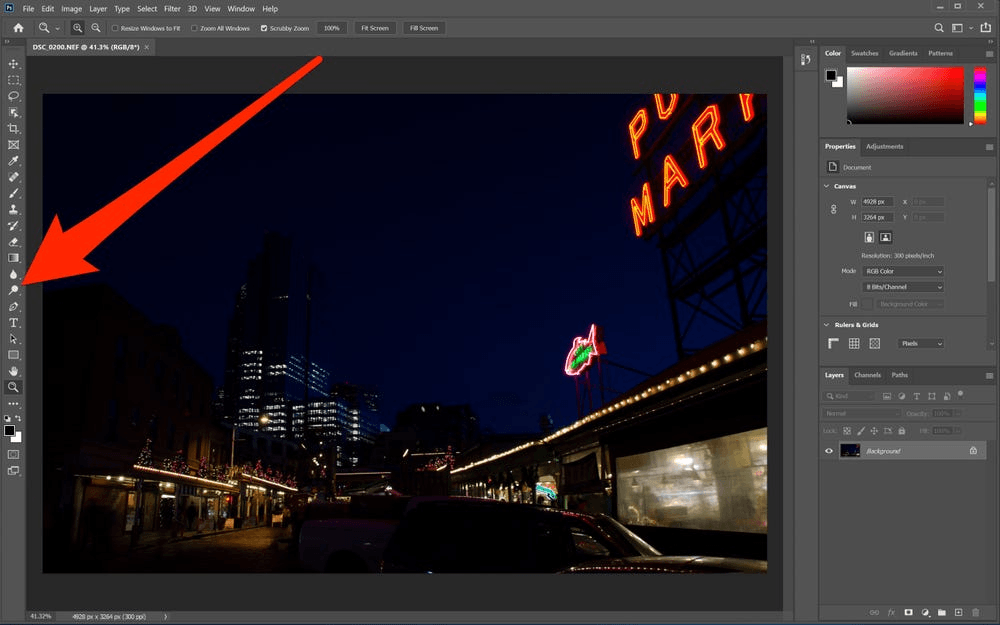This screenshot has height=625, width=1000.
Task: Enable Resize Windows to Fit checkbox
Action: [116, 28]
